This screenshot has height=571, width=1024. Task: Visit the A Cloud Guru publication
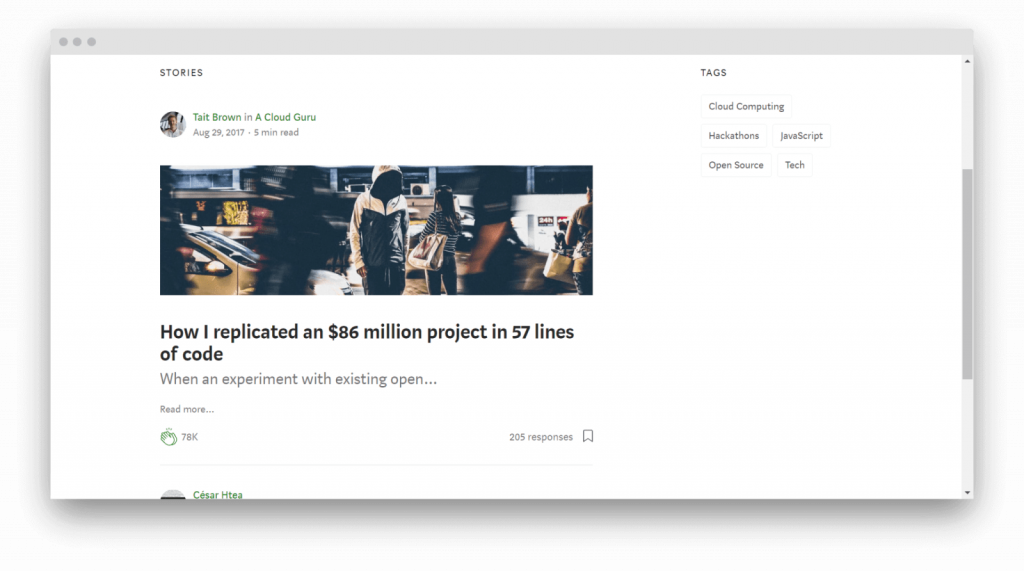tap(285, 117)
